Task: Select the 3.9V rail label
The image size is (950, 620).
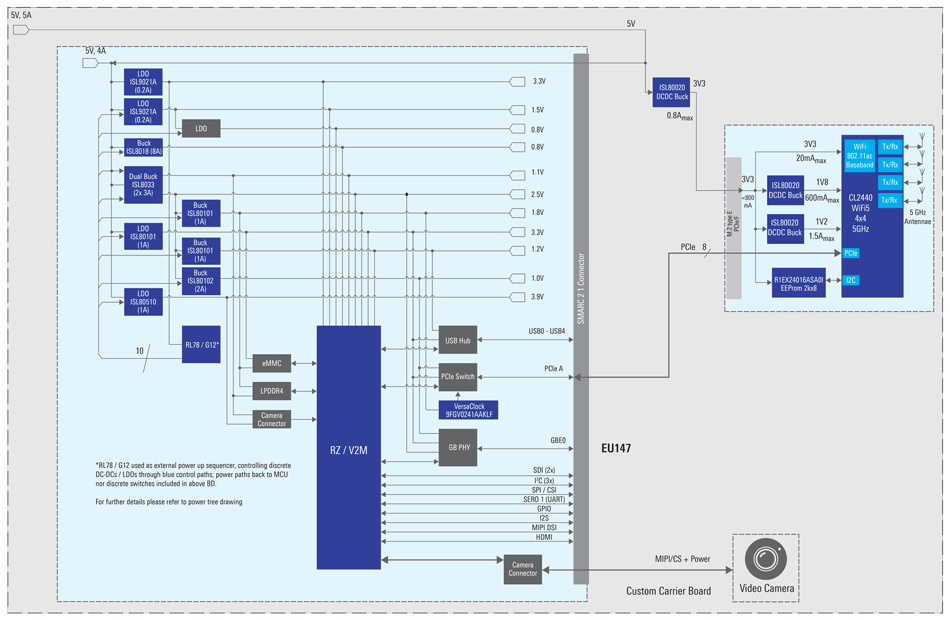Action: coord(537,297)
